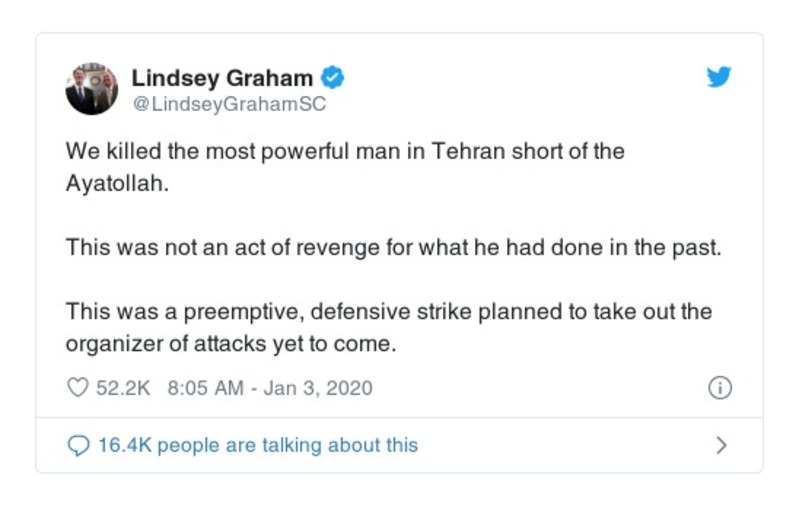Click the blue speech bubble reply icon

[78, 445]
